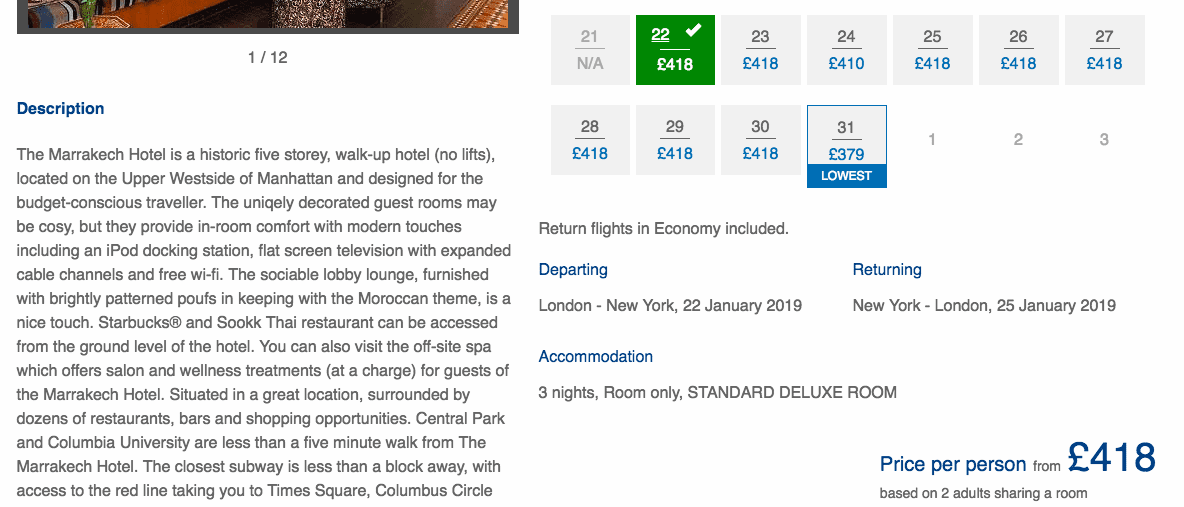
Task: Click the hotel photo thumbnail
Action: 267,15
